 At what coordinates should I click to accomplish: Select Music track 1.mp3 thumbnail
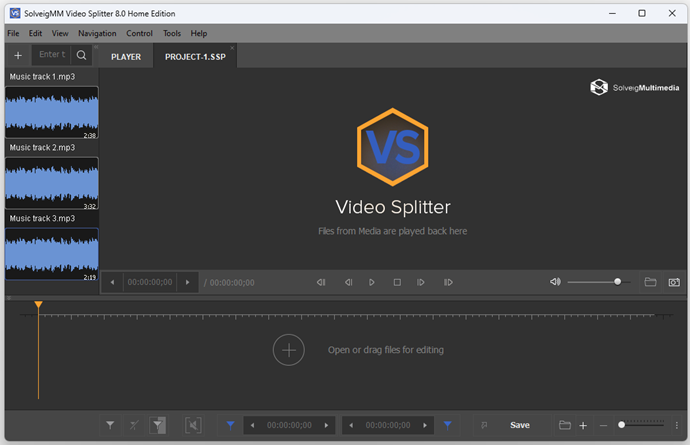coord(51,112)
